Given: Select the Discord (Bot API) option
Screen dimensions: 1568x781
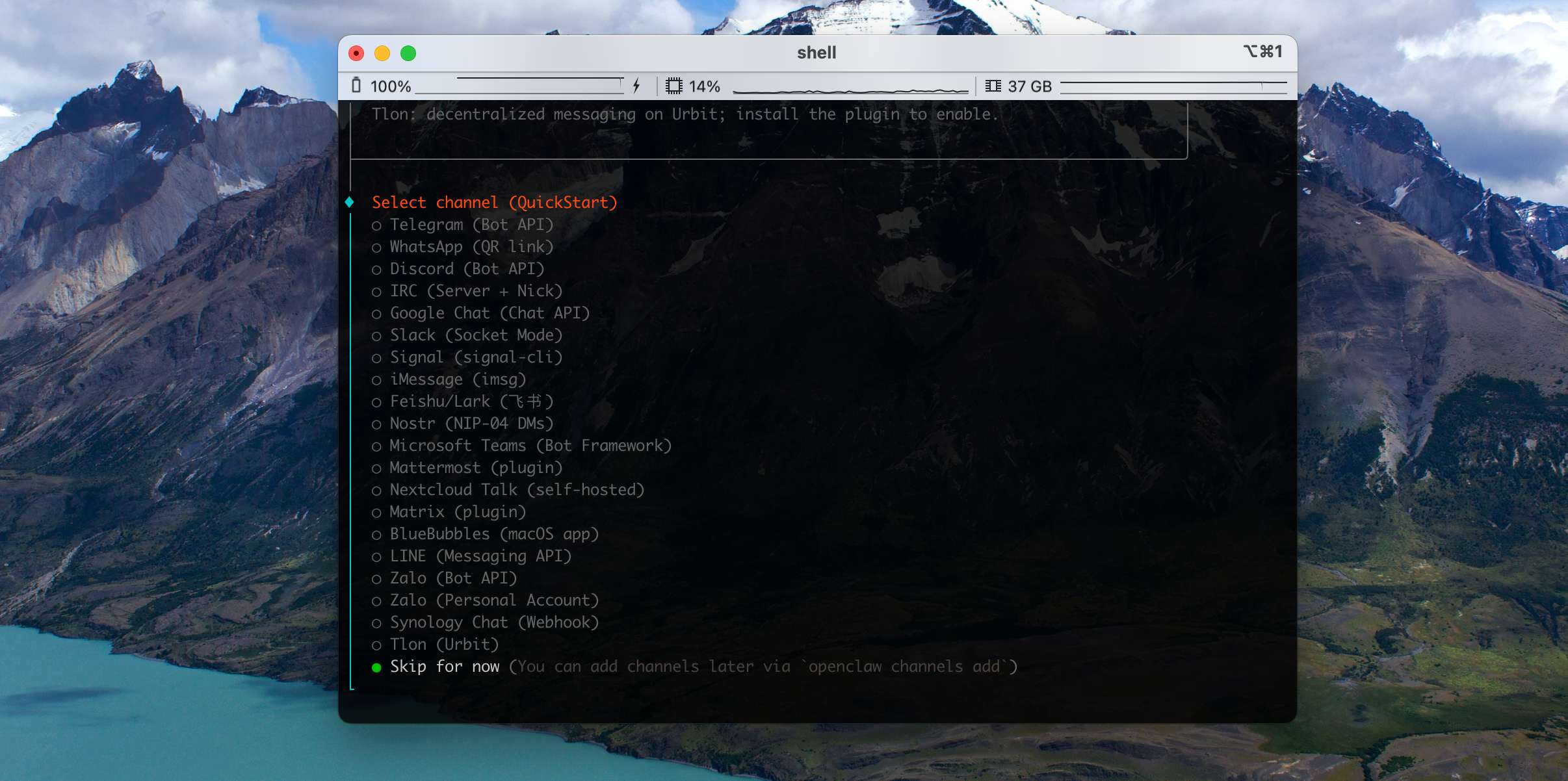Looking at the screenshot, I should point(465,268).
